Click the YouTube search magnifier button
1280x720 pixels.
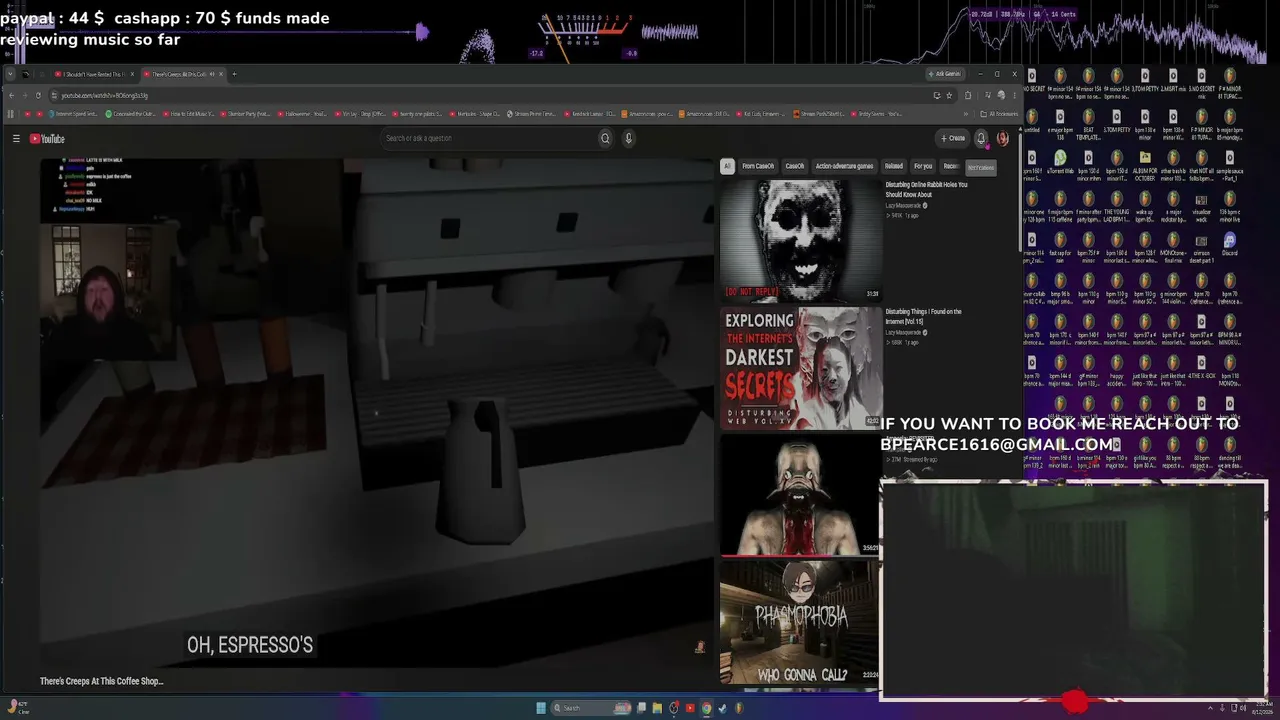(x=605, y=138)
